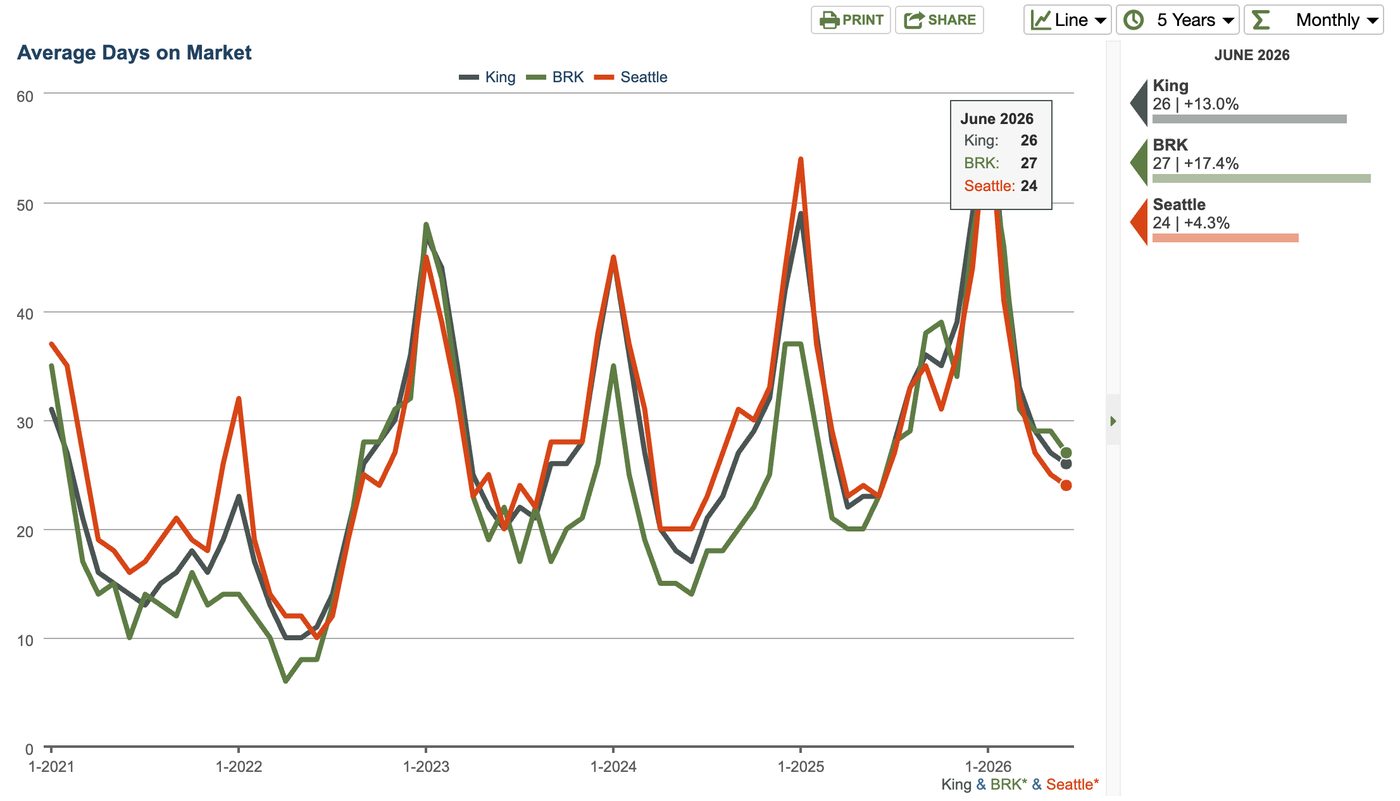The height and width of the screenshot is (801, 1400).
Task: Collapse the side panel with the green triangle
Action: coord(1113,421)
